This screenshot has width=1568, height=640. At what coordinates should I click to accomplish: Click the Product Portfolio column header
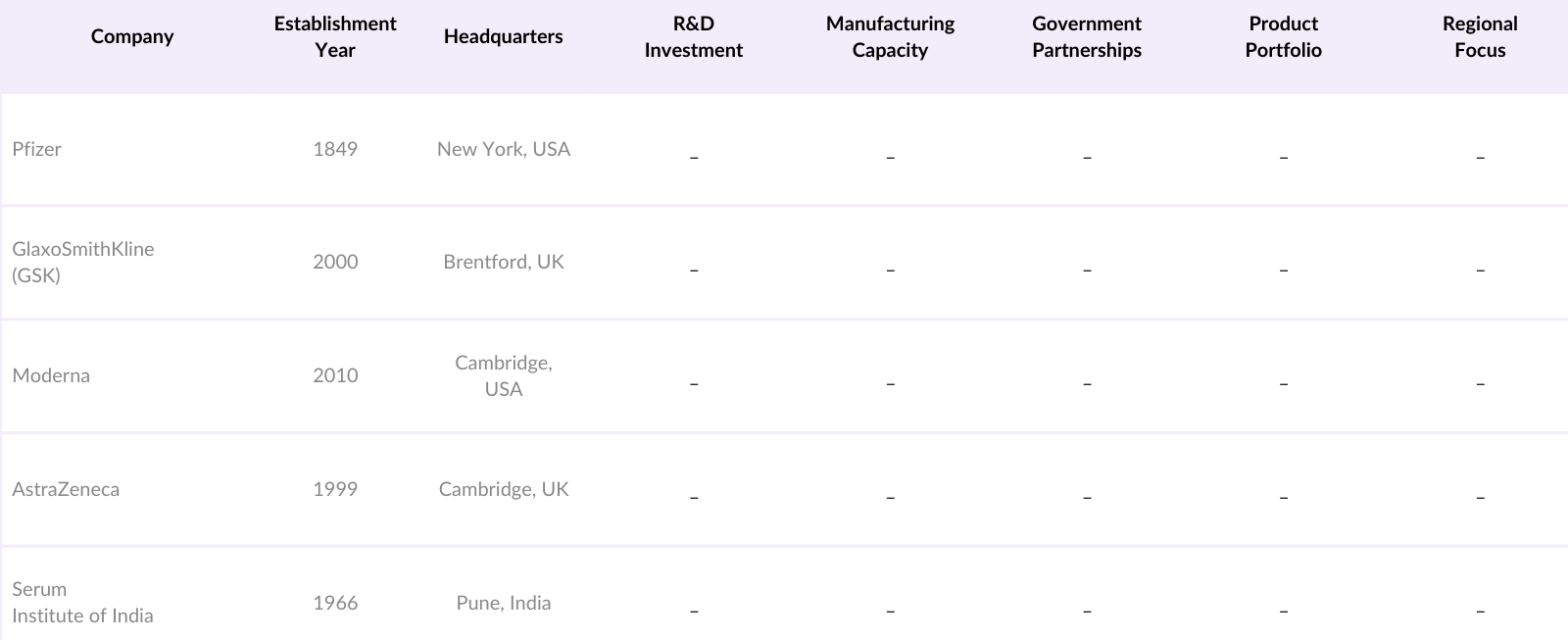tap(1283, 37)
